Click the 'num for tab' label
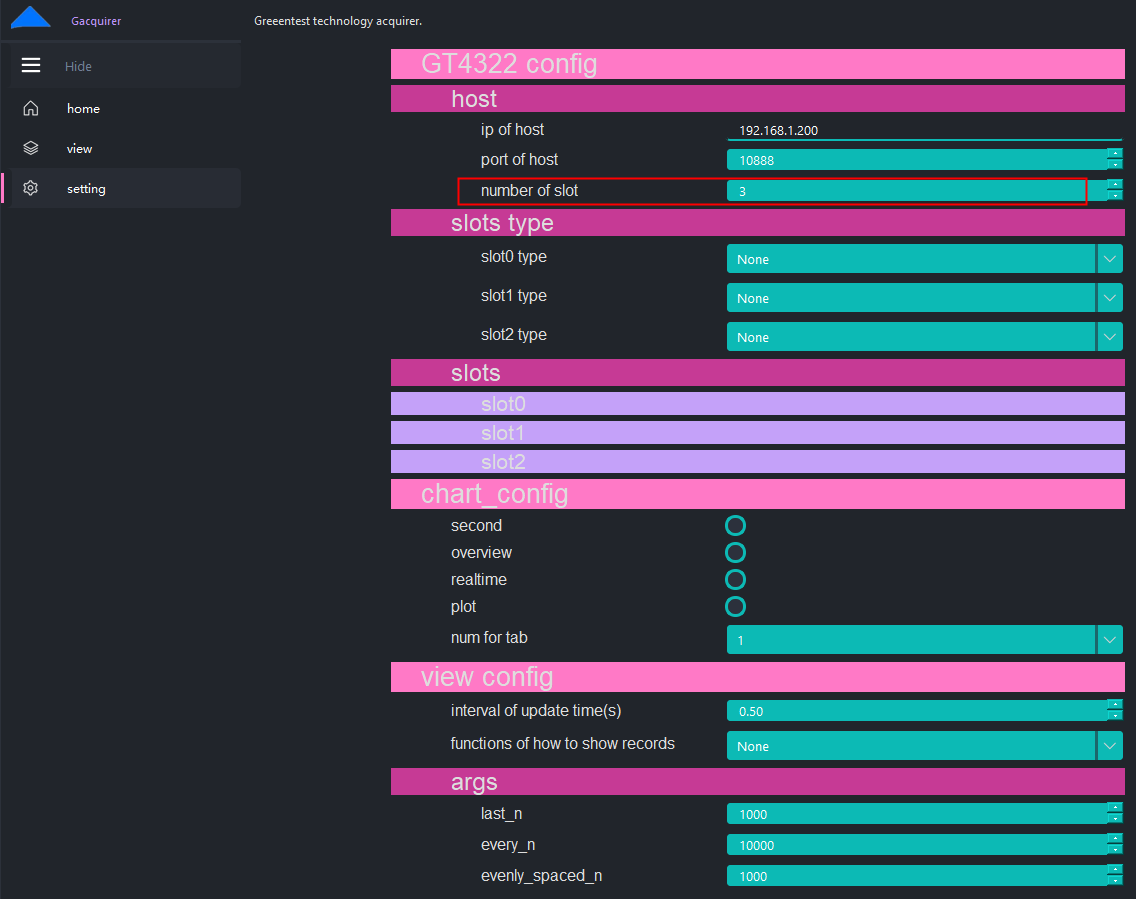Viewport: 1136px width, 899px height. point(489,637)
